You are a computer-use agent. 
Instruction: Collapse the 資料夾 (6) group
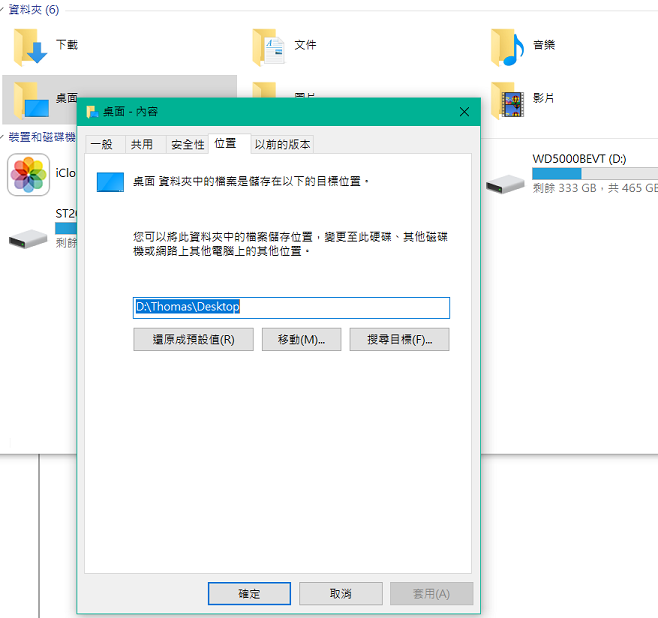[x=2, y=9]
